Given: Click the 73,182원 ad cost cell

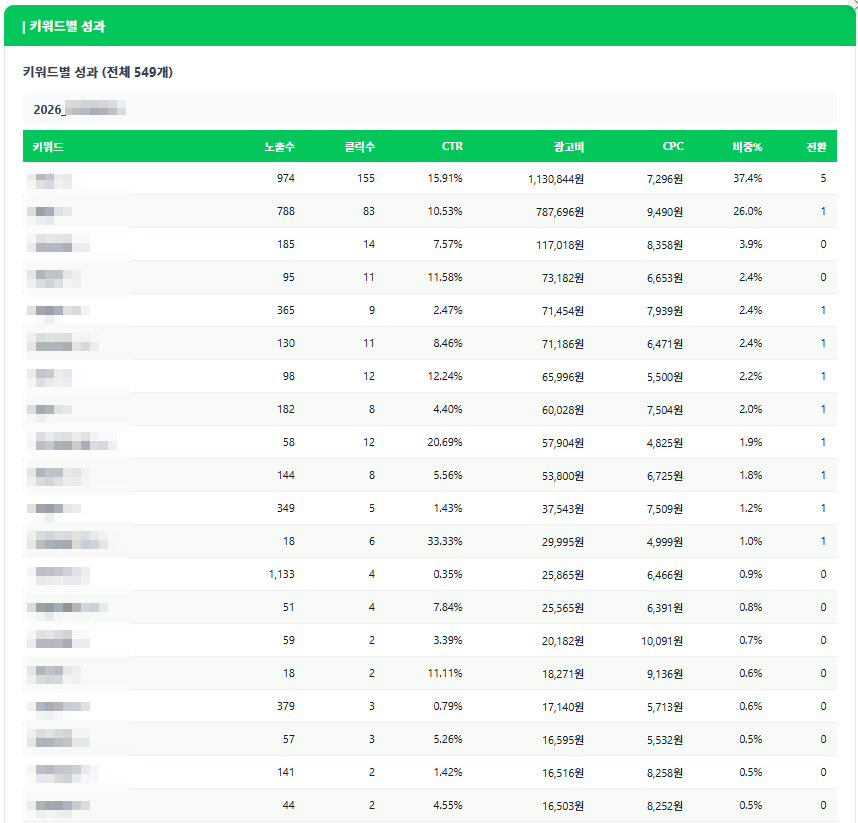Looking at the screenshot, I should point(563,278).
